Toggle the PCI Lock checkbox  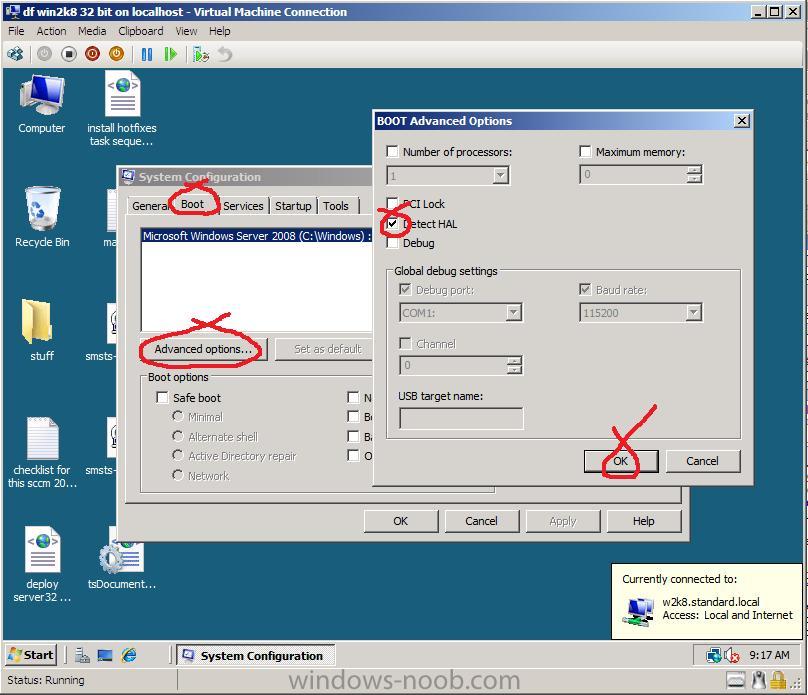392,203
